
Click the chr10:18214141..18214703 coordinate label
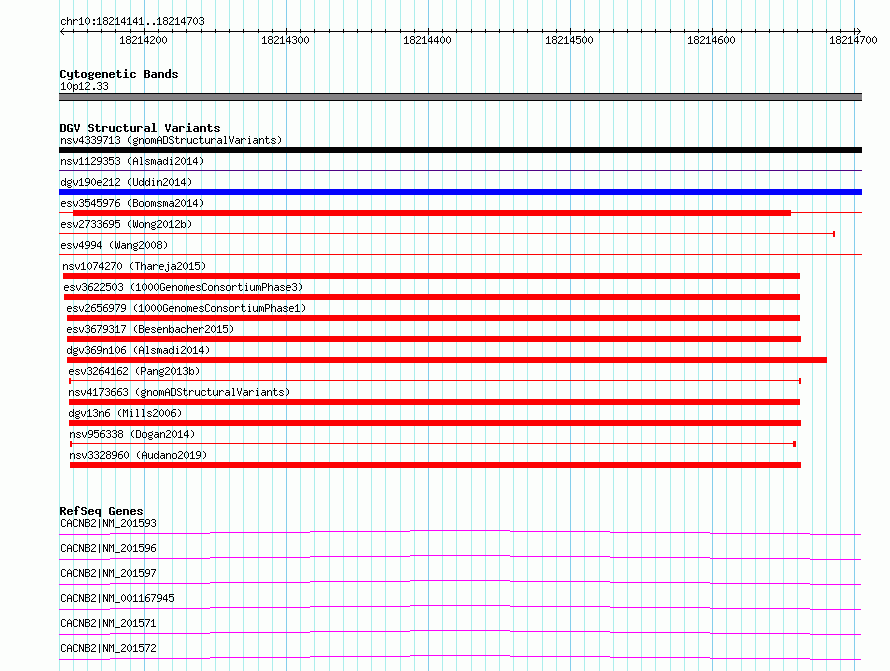tap(132, 21)
